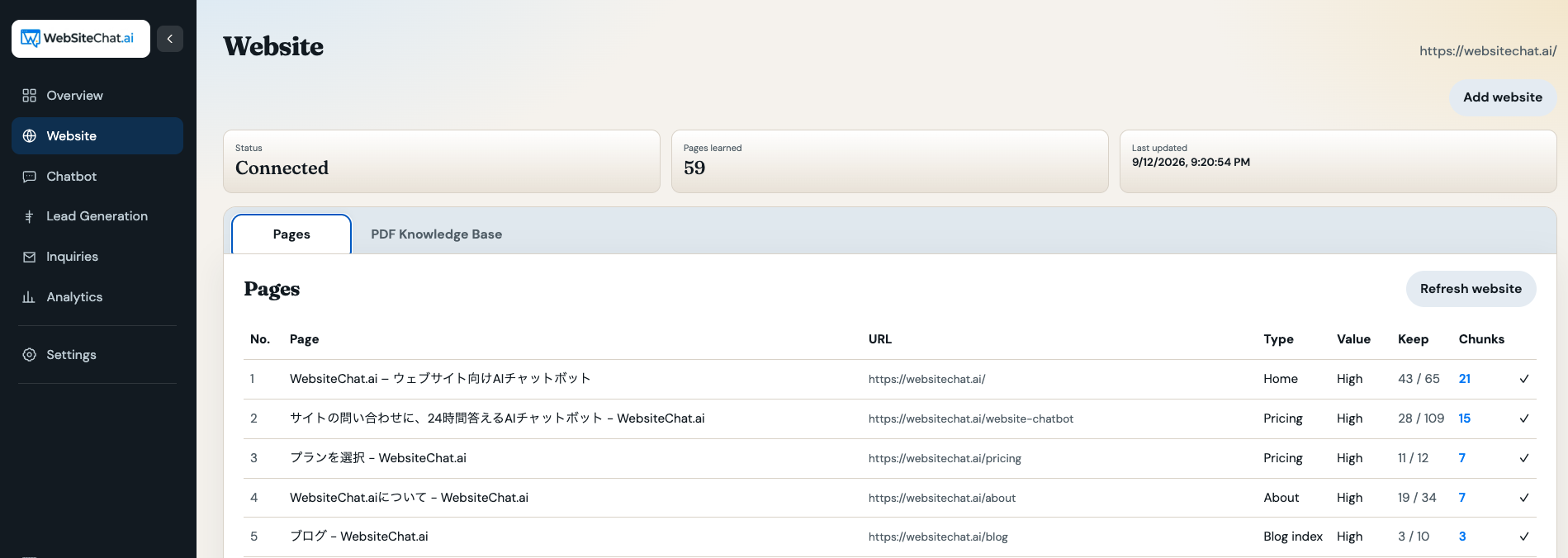Toggle the checkmark for the home page row
This screenshot has width=1568, height=558.
tap(1524, 379)
